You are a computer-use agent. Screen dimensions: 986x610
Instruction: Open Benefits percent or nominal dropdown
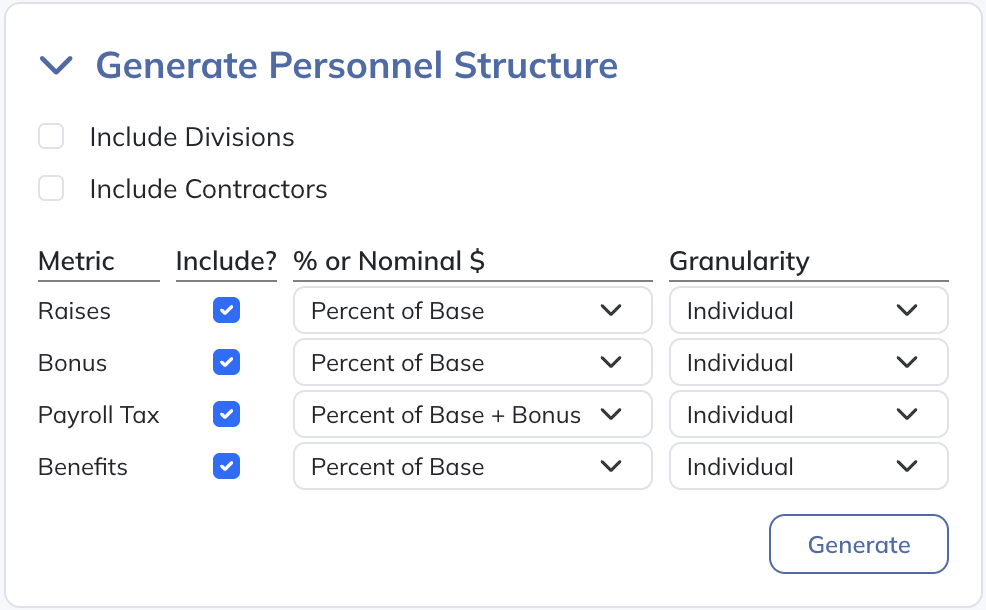coord(472,467)
